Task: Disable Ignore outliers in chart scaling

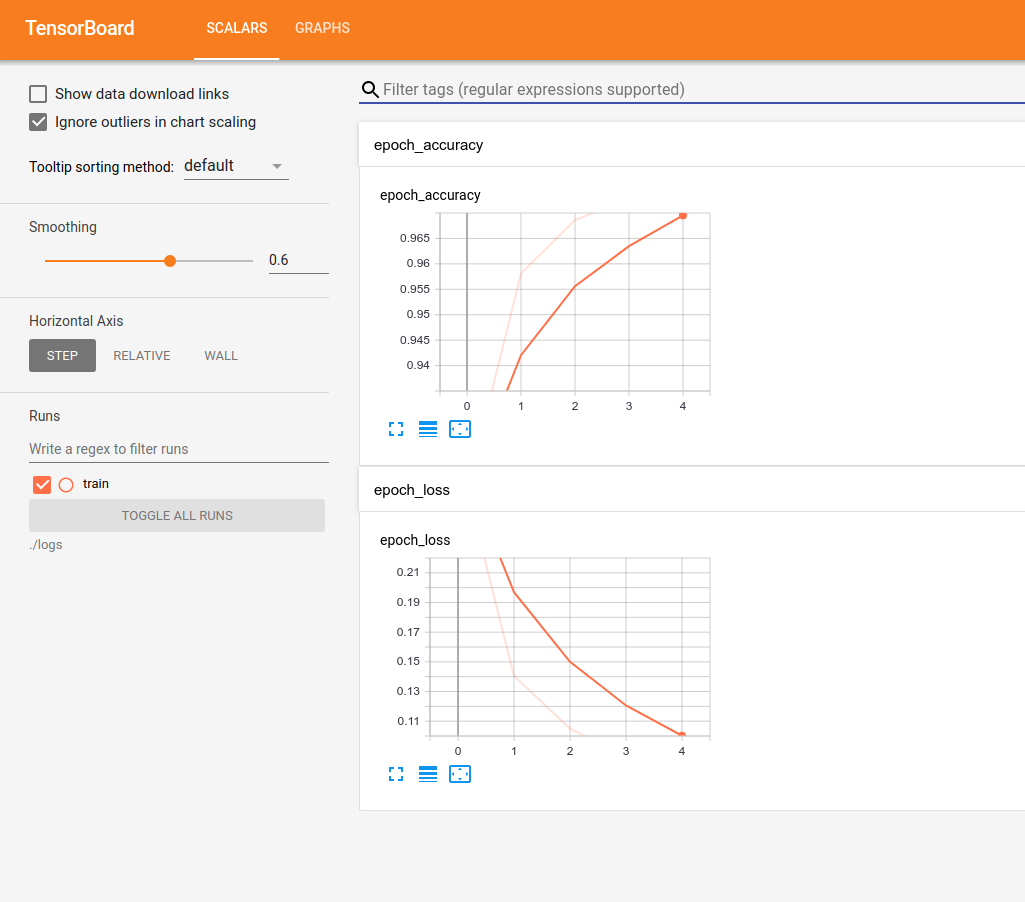Action: coord(38,121)
